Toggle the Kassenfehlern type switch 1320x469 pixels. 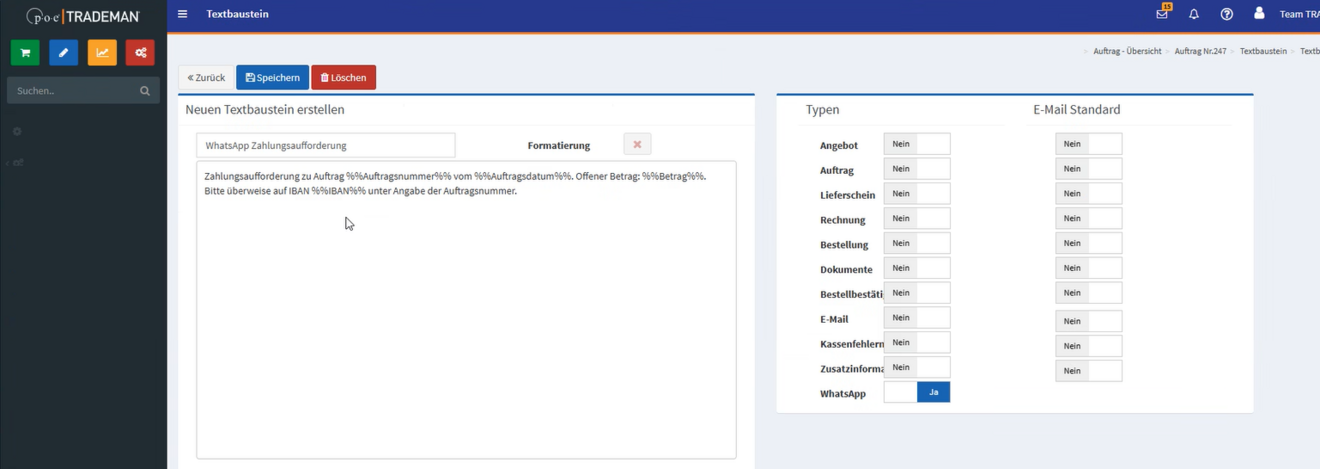point(917,343)
